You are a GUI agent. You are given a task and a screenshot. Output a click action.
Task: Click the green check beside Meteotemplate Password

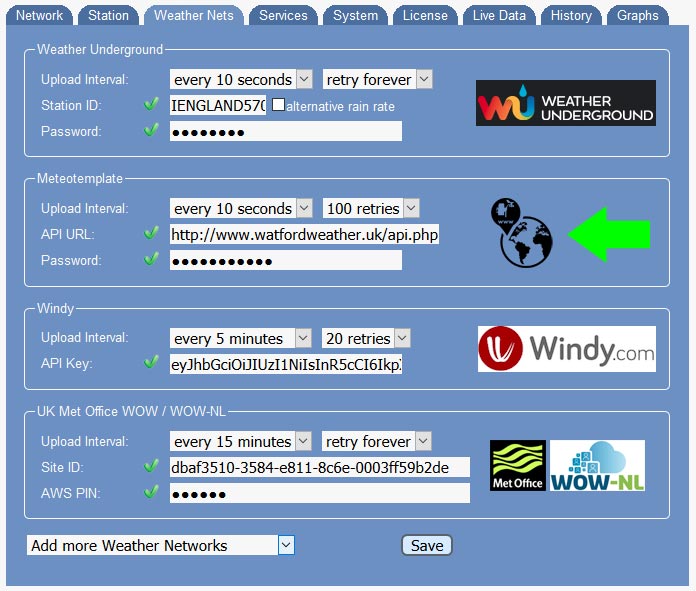pyautogui.click(x=151, y=259)
